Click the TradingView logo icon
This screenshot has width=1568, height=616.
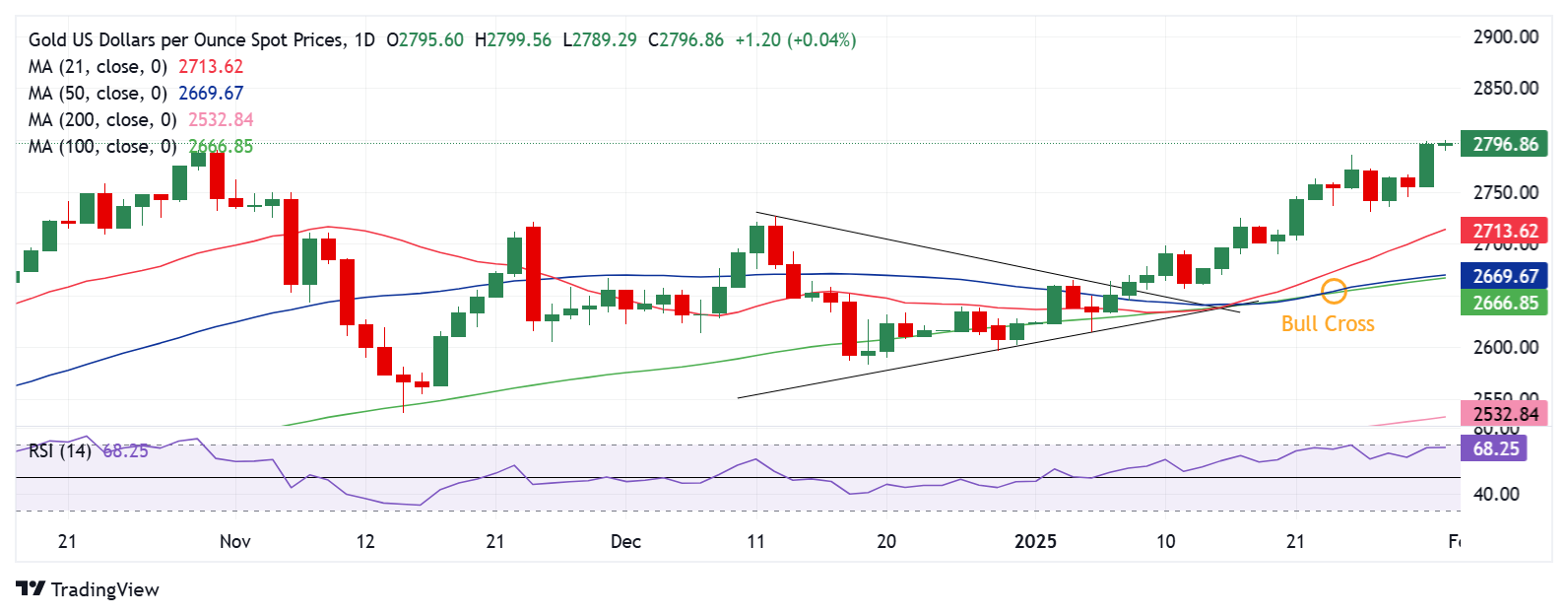(x=31, y=589)
